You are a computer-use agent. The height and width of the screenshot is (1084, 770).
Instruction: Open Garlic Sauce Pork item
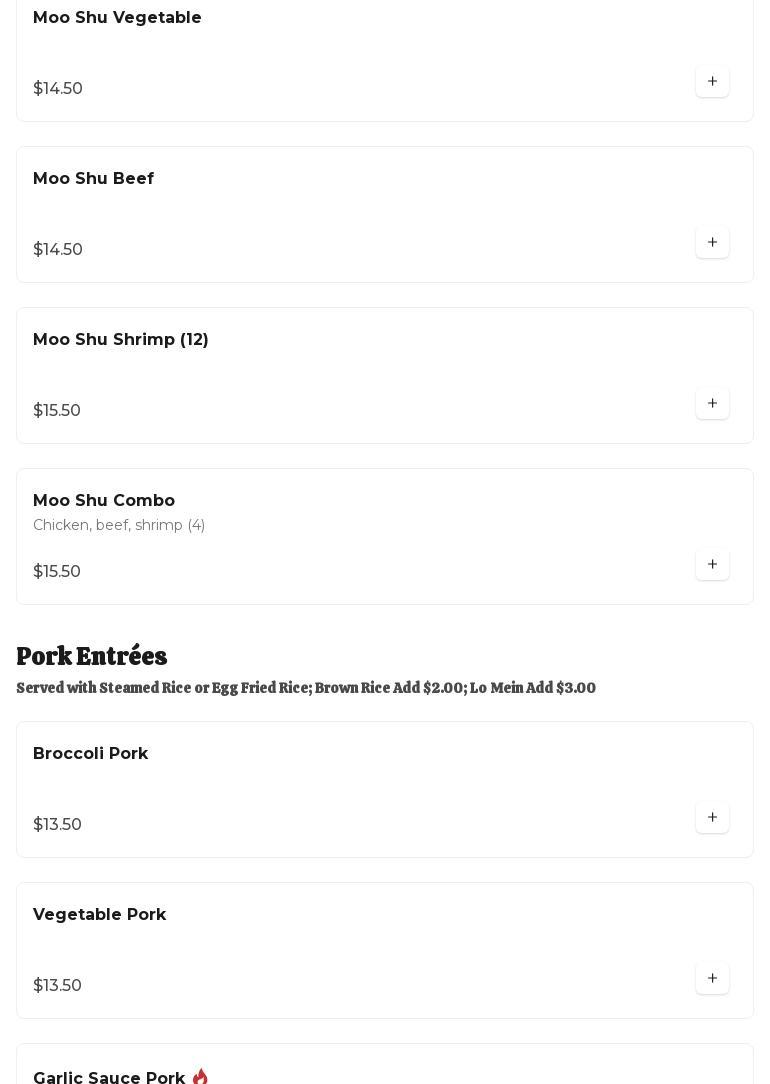click(109, 1078)
